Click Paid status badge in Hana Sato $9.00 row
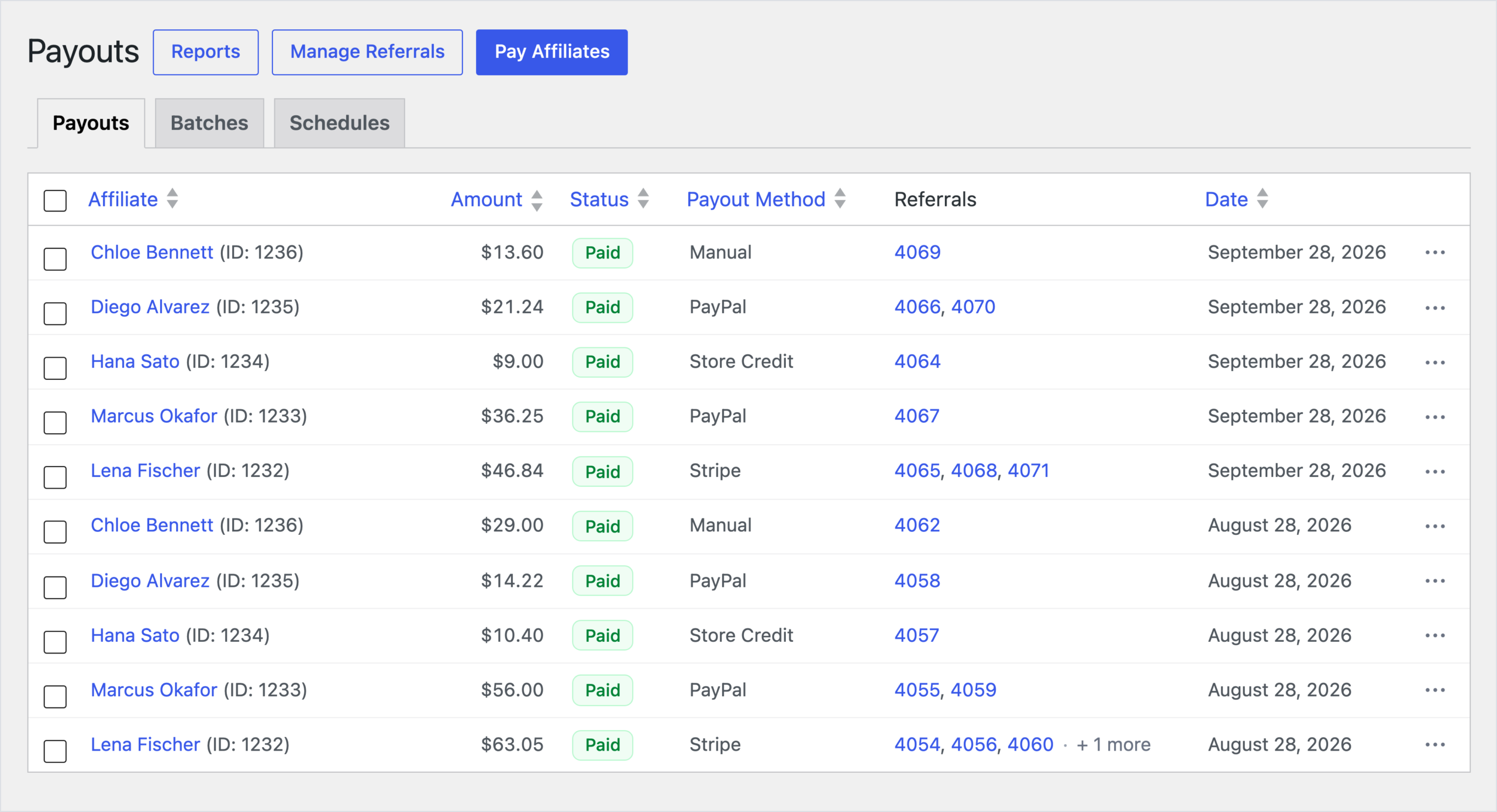Image resolution: width=1497 pixels, height=812 pixels. coord(602,362)
